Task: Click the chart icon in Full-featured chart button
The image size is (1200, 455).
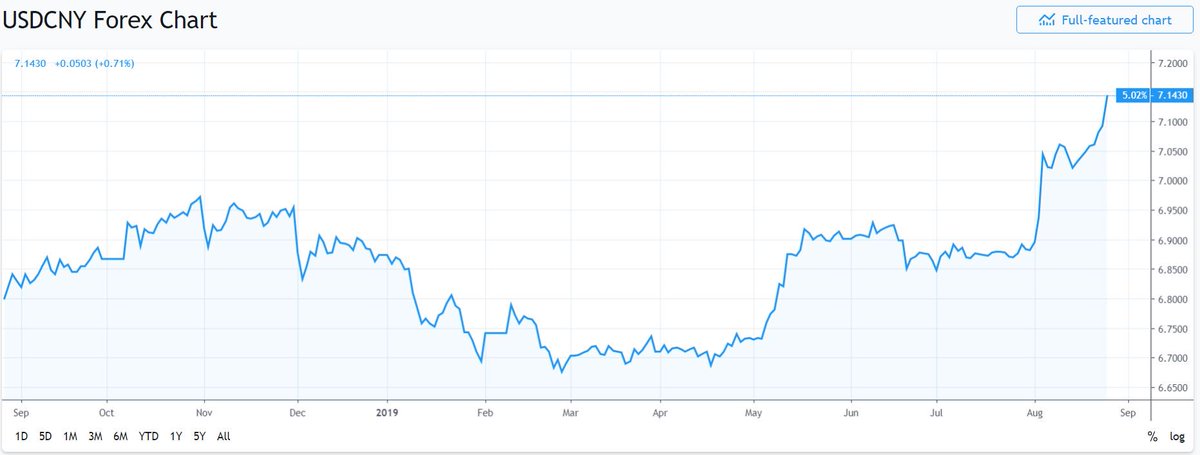Action: coord(1047,20)
